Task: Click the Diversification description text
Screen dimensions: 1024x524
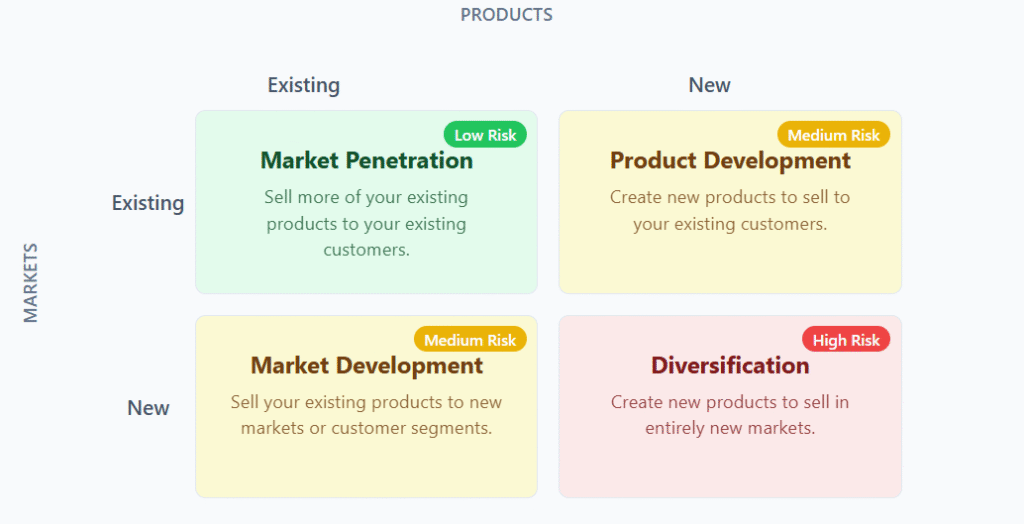Action: point(730,415)
